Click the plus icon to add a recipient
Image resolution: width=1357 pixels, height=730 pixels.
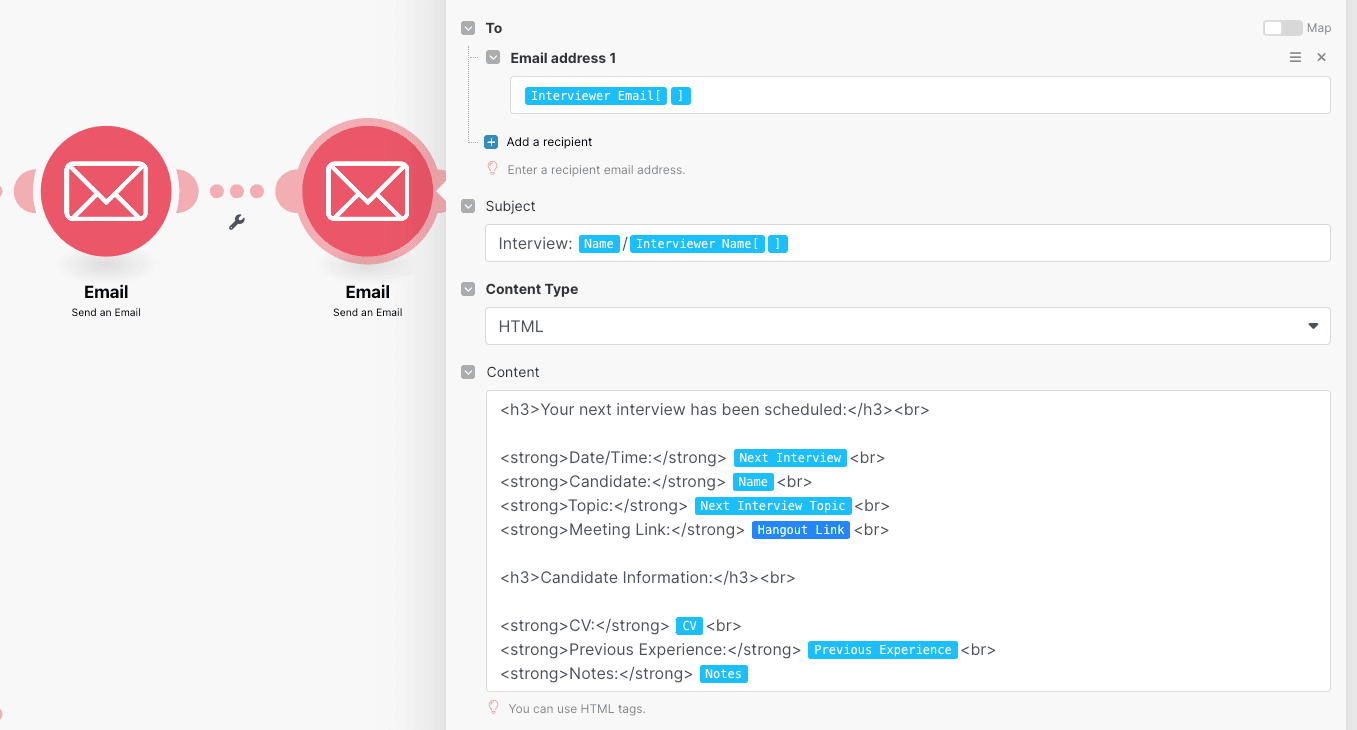(x=489, y=141)
